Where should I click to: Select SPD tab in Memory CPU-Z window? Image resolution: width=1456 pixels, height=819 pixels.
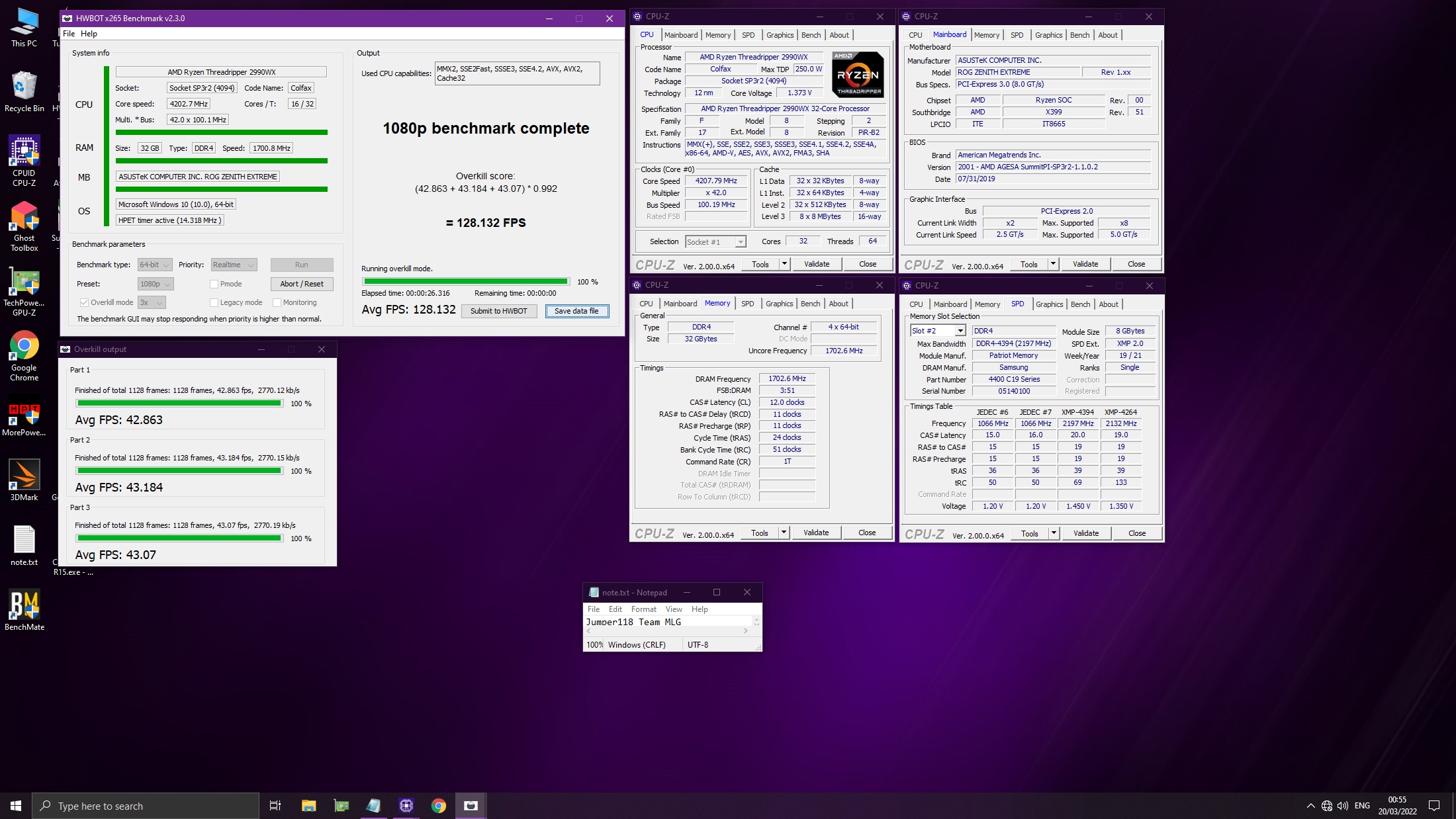(747, 304)
